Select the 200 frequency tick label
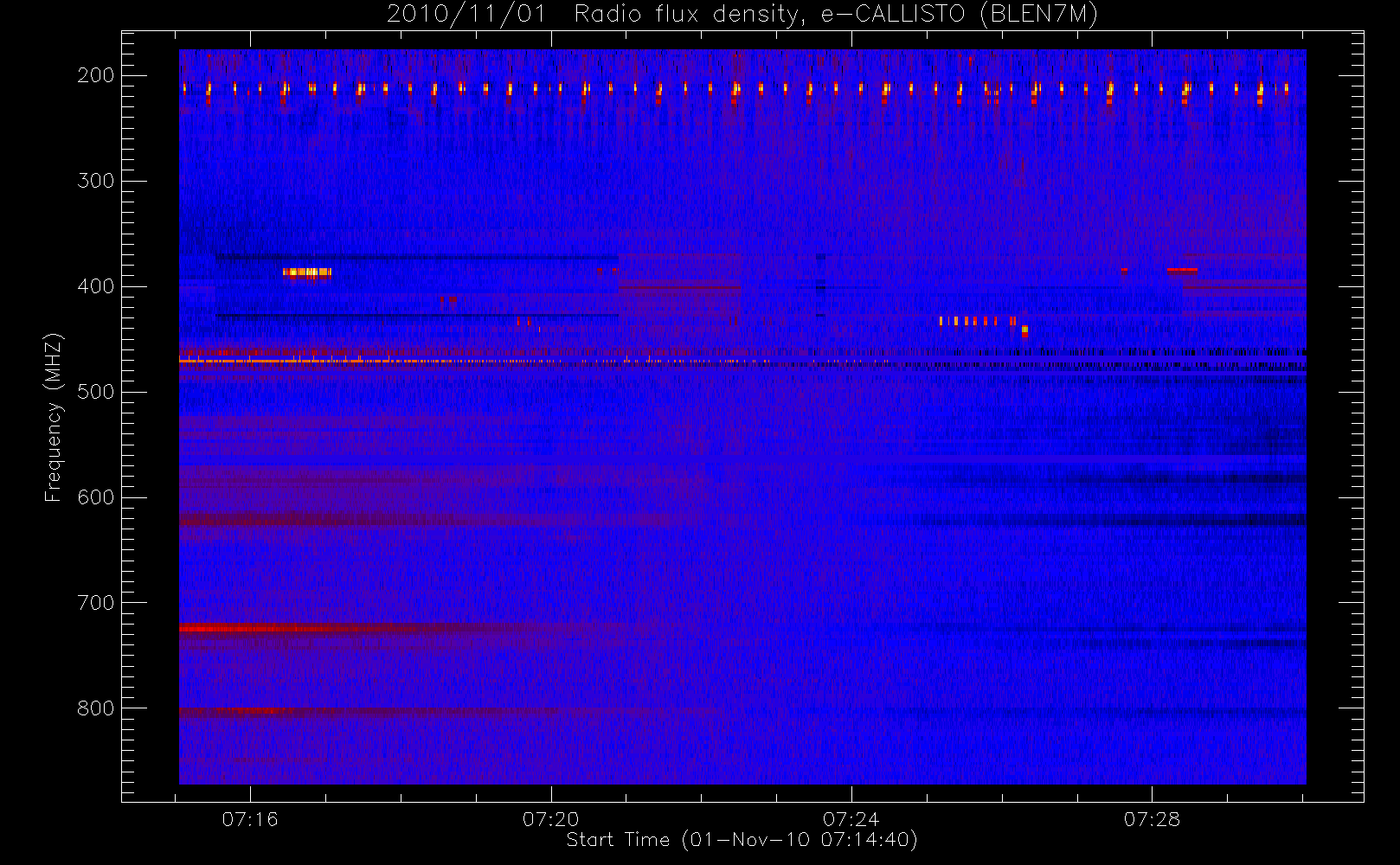Viewport: 1400px width, 865px height. (x=96, y=75)
